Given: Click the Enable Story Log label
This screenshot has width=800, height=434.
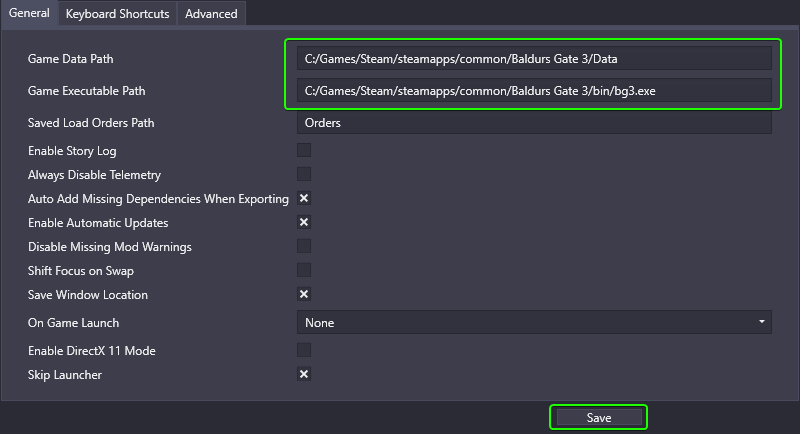Looking at the screenshot, I should (72, 151).
